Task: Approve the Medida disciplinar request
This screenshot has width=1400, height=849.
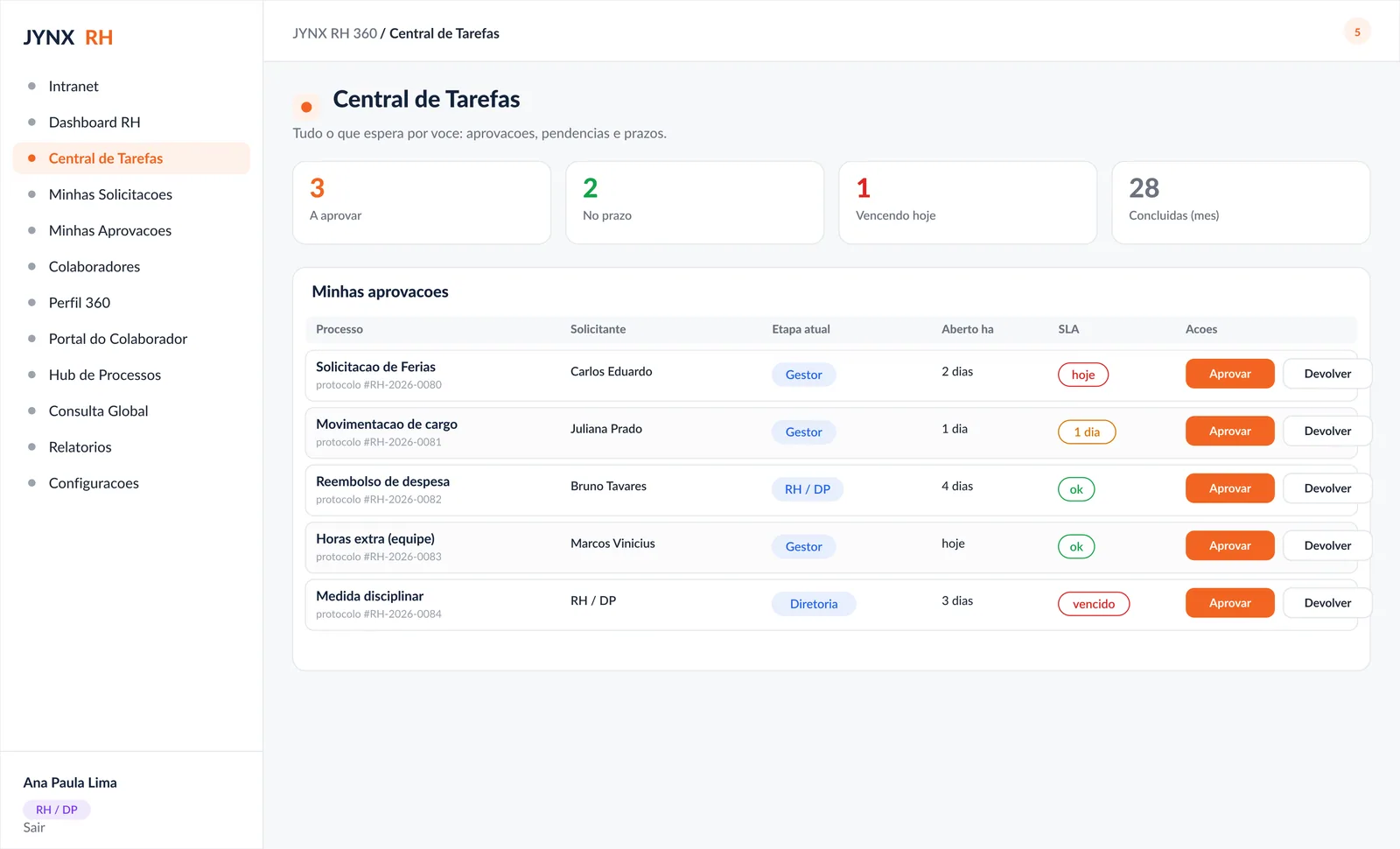Action: coord(1229,603)
